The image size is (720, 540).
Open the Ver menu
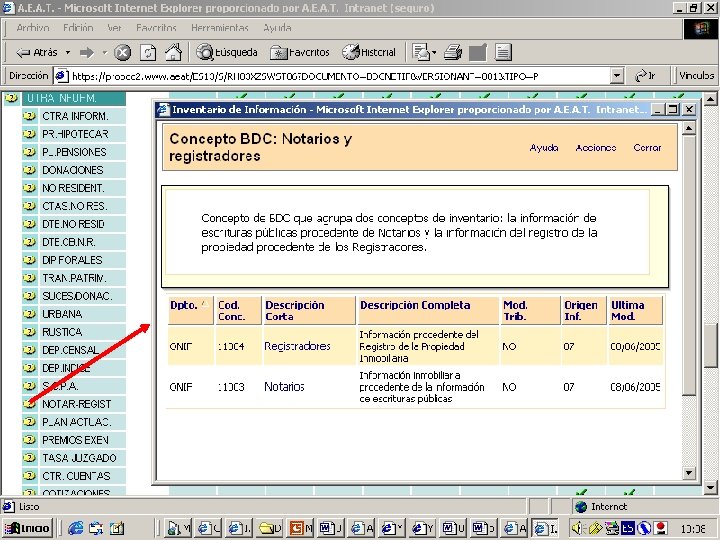(x=114, y=28)
